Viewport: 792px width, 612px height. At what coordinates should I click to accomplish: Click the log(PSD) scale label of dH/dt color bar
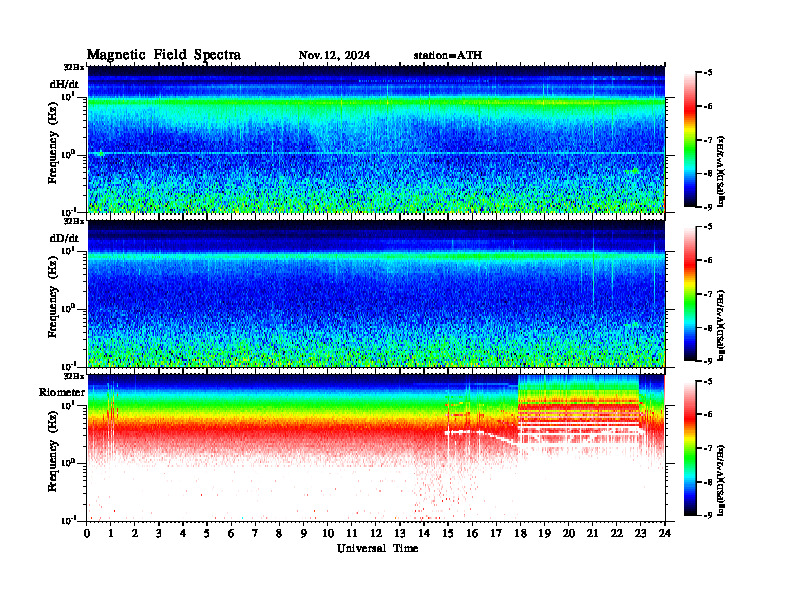coord(722,171)
